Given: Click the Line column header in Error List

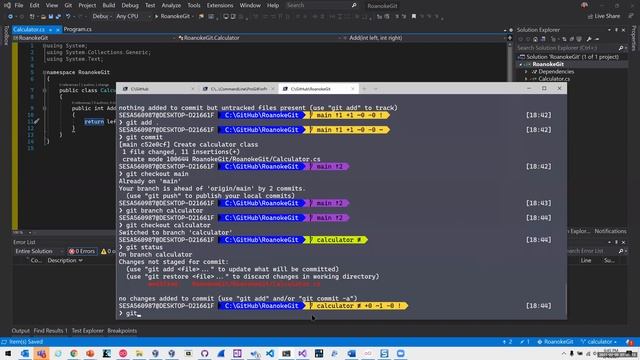Looking at the screenshot, I should (x=586, y=260).
